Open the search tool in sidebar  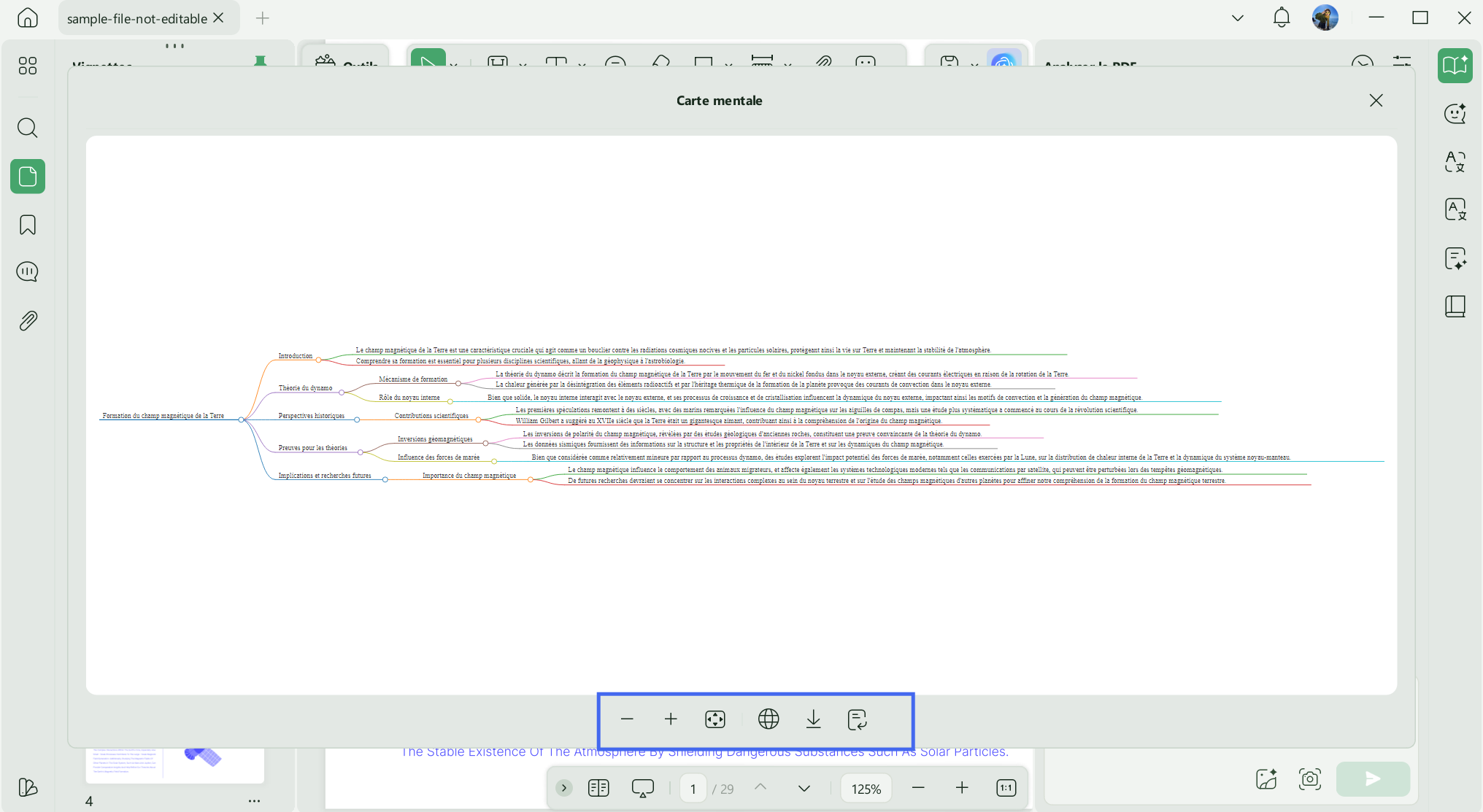tap(28, 128)
